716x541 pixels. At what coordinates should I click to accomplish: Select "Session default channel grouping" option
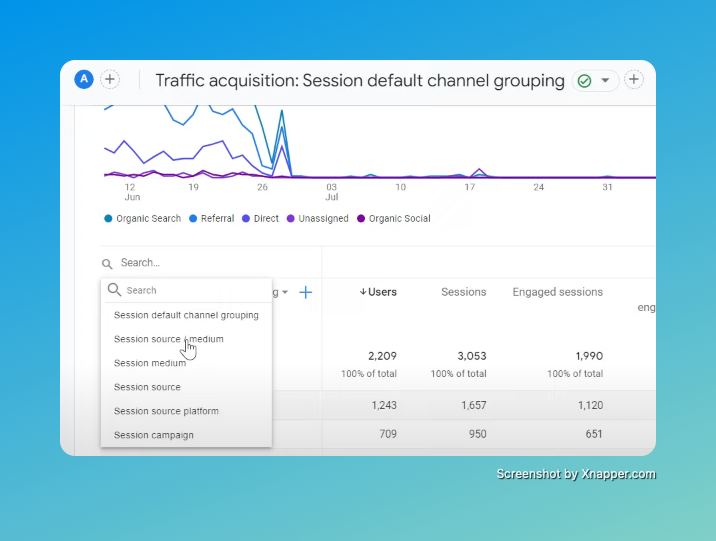pyautogui.click(x=186, y=315)
